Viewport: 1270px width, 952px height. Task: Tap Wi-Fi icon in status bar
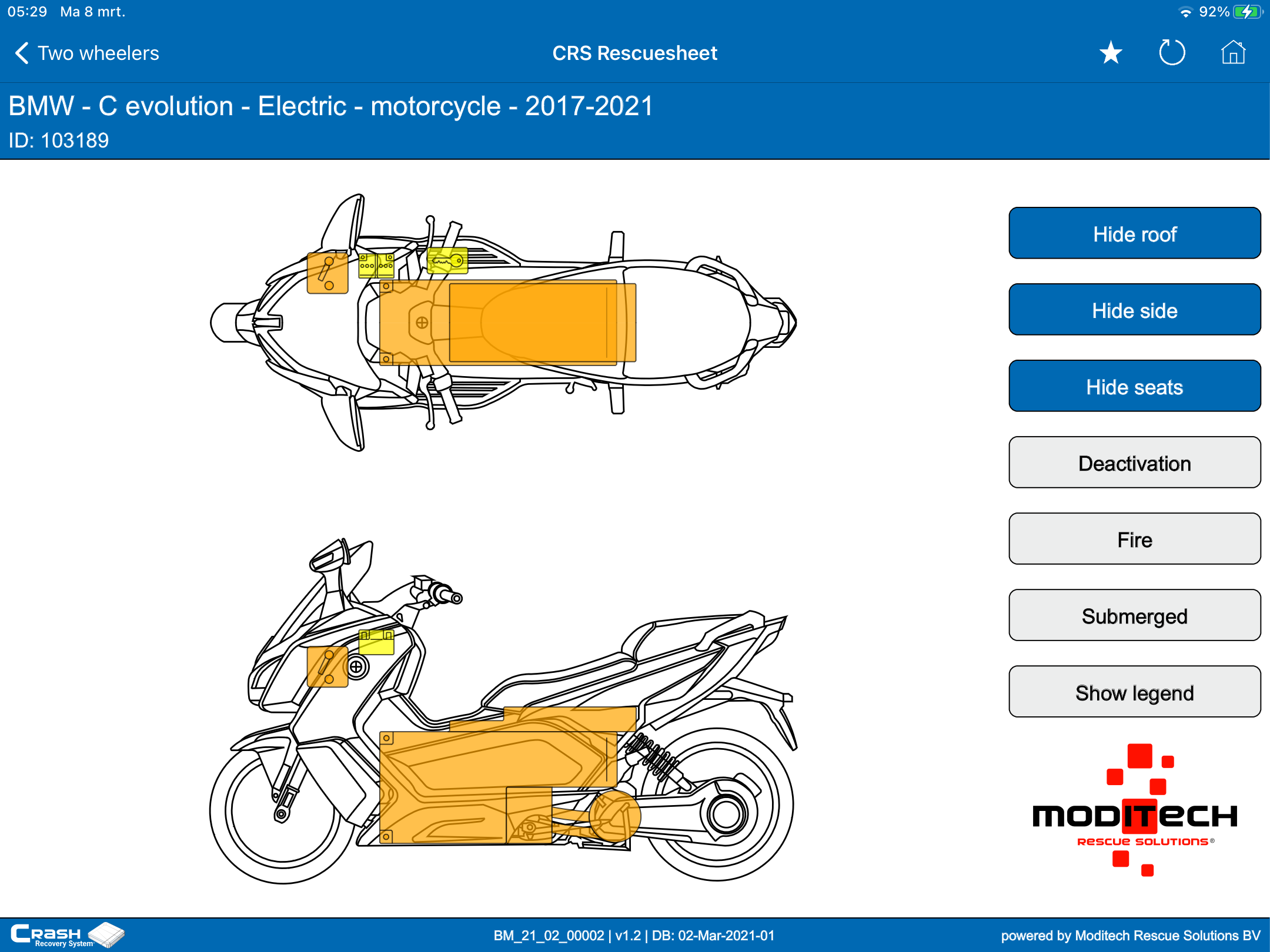click(1185, 12)
